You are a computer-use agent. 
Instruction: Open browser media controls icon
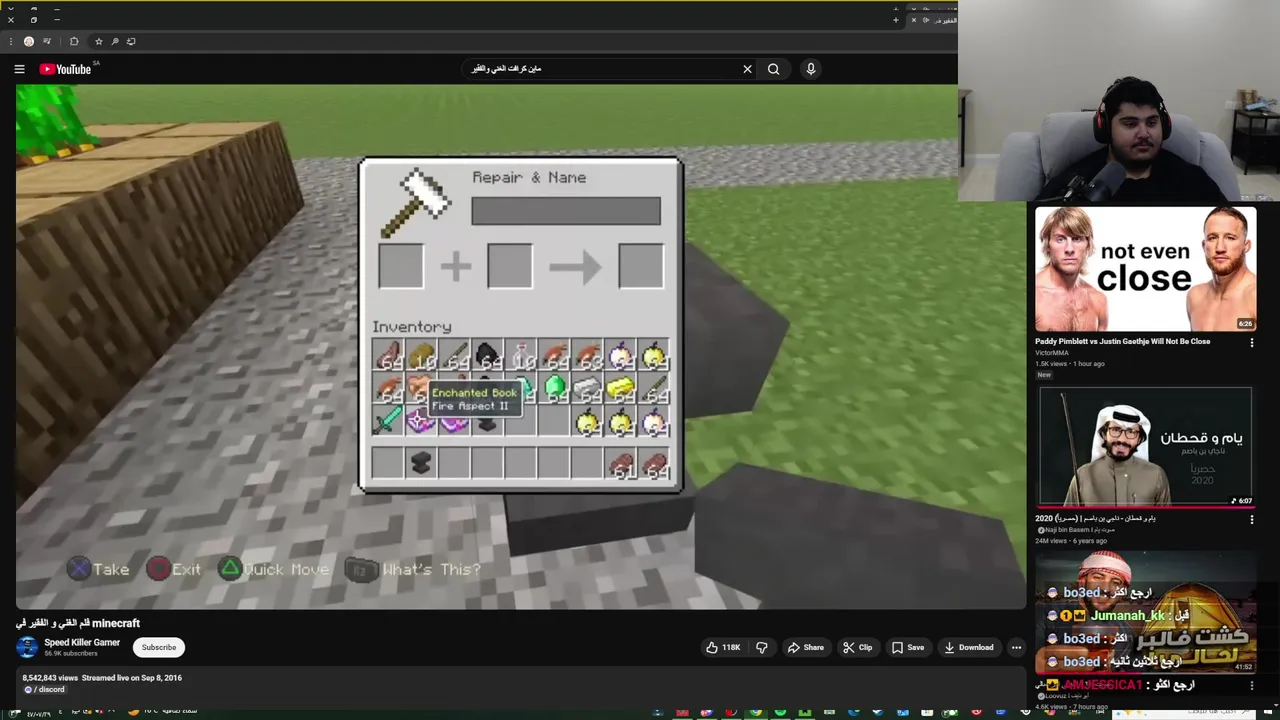tap(47, 41)
